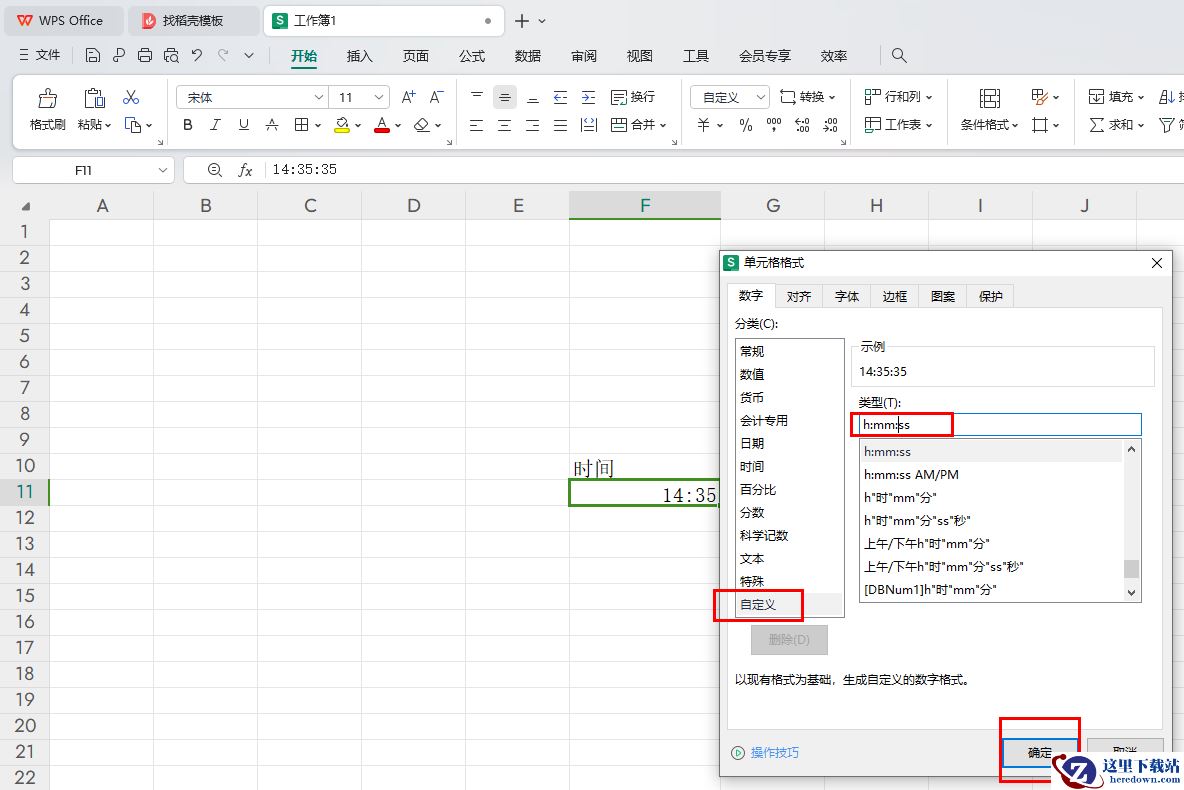The height and width of the screenshot is (790, 1184).
Task: Open the View (视图) ribbon tab
Action: coord(640,56)
